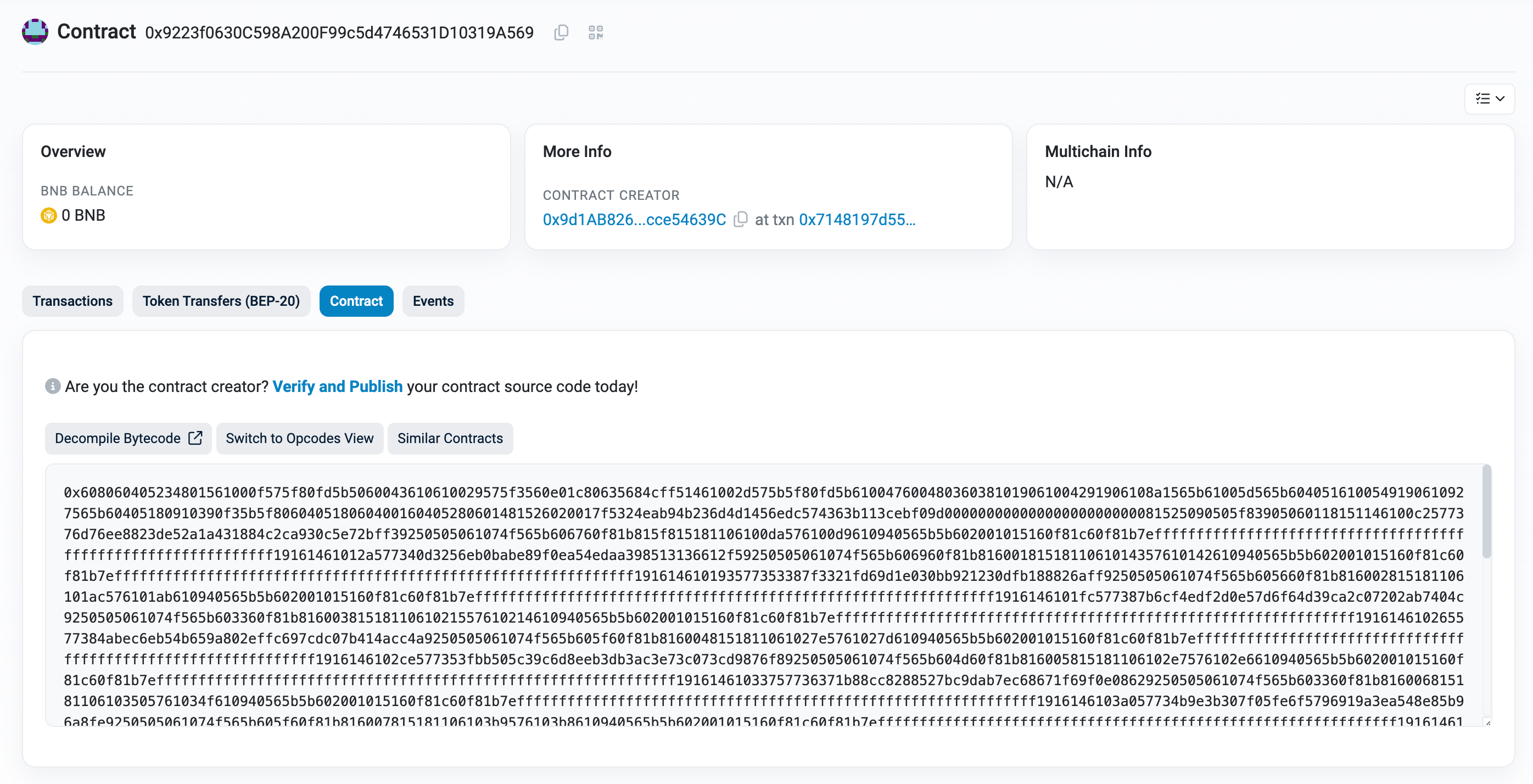Click inside the bytecode text area
Screen dimensions: 1533x784
coord(762,595)
